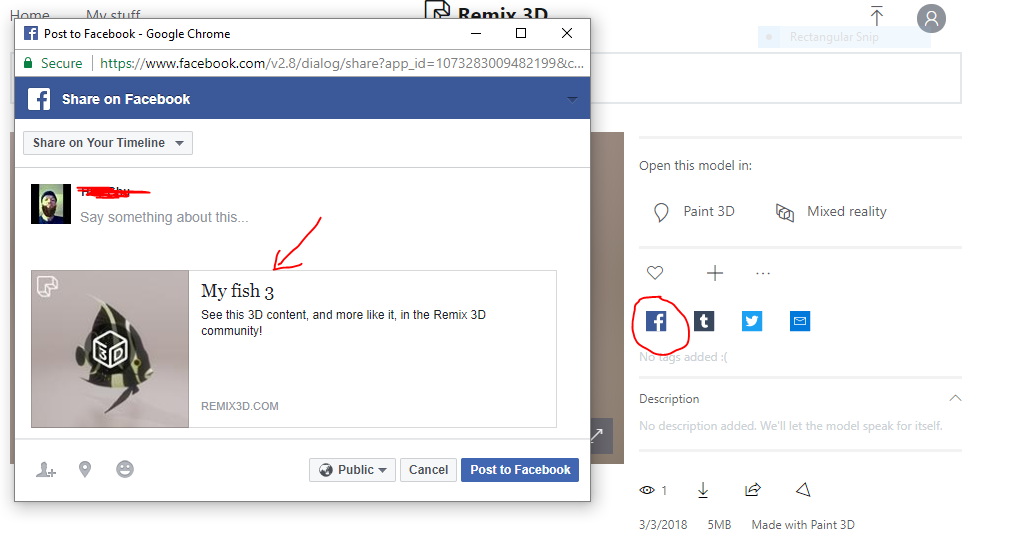This screenshot has width=1011, height=552.
Task: Open My stuff in Remix 3D
Action: click(x=113, y=14)
